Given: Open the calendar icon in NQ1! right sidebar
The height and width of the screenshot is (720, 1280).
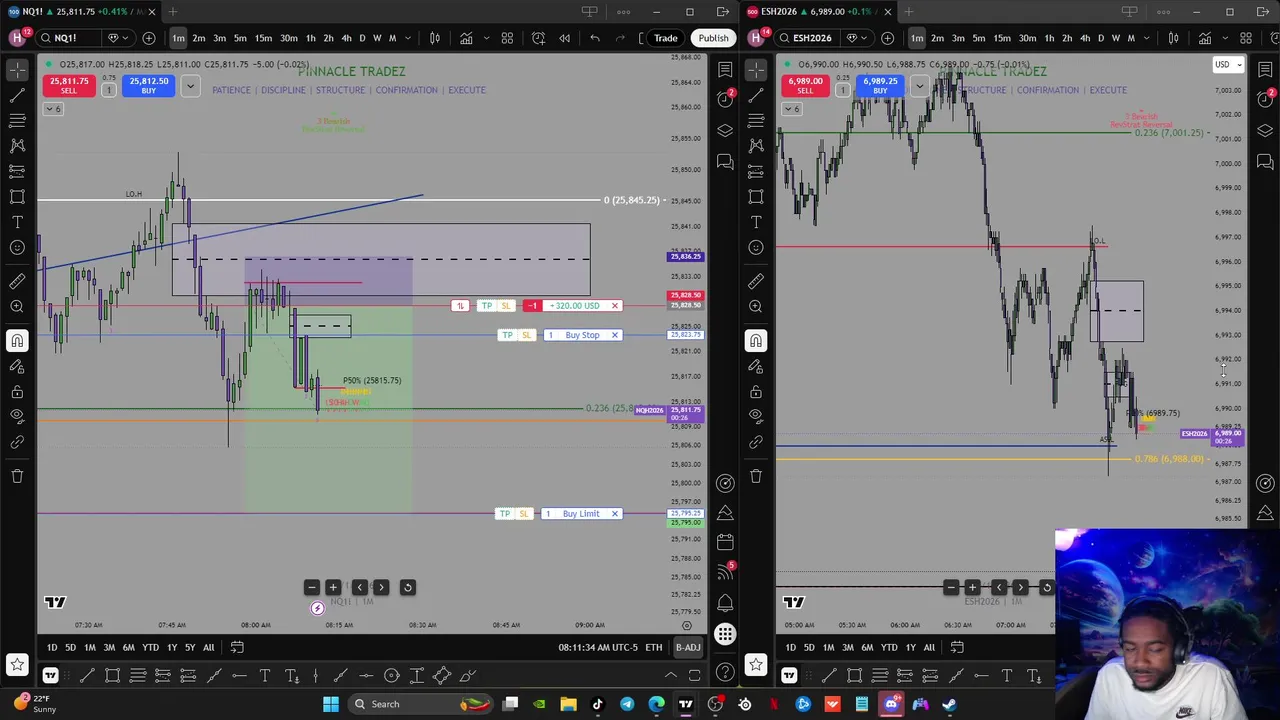Looking at the screenshot, I should coord(725,542).
